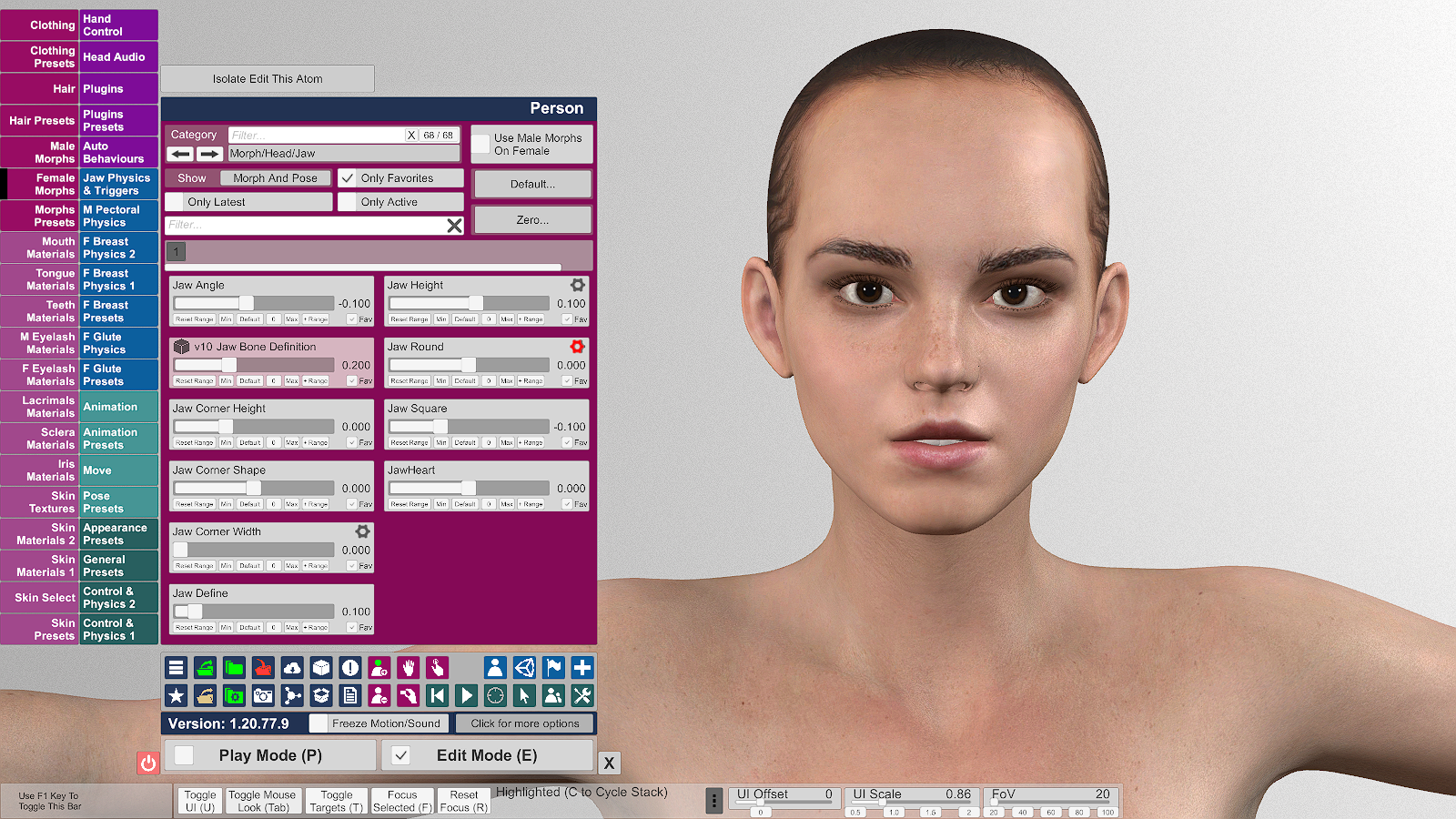This screenshot has height=819, width=1456.
Task: Open the error log exclamation icon
Action: 351,668
